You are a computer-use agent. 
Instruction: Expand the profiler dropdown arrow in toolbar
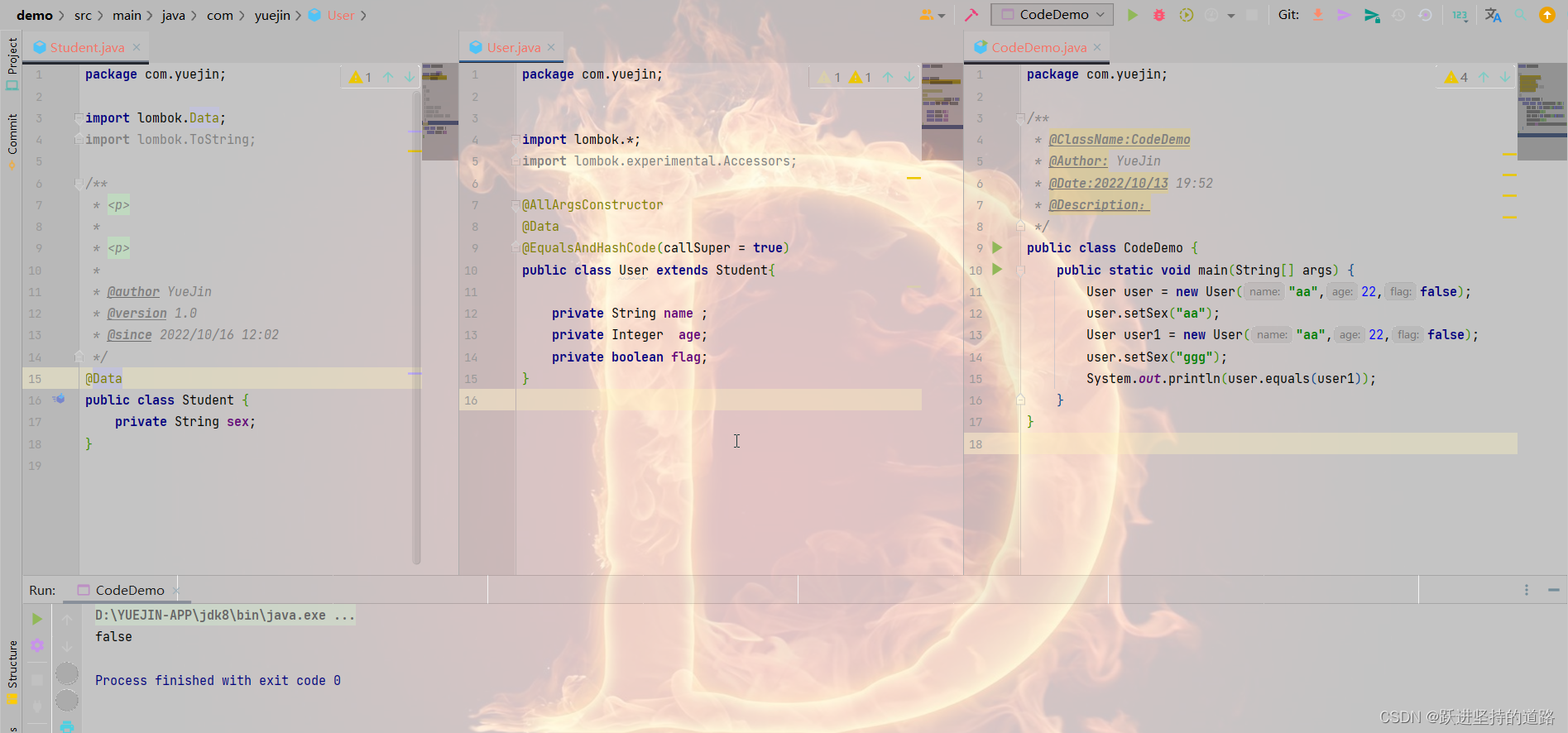pos(1231,16)
